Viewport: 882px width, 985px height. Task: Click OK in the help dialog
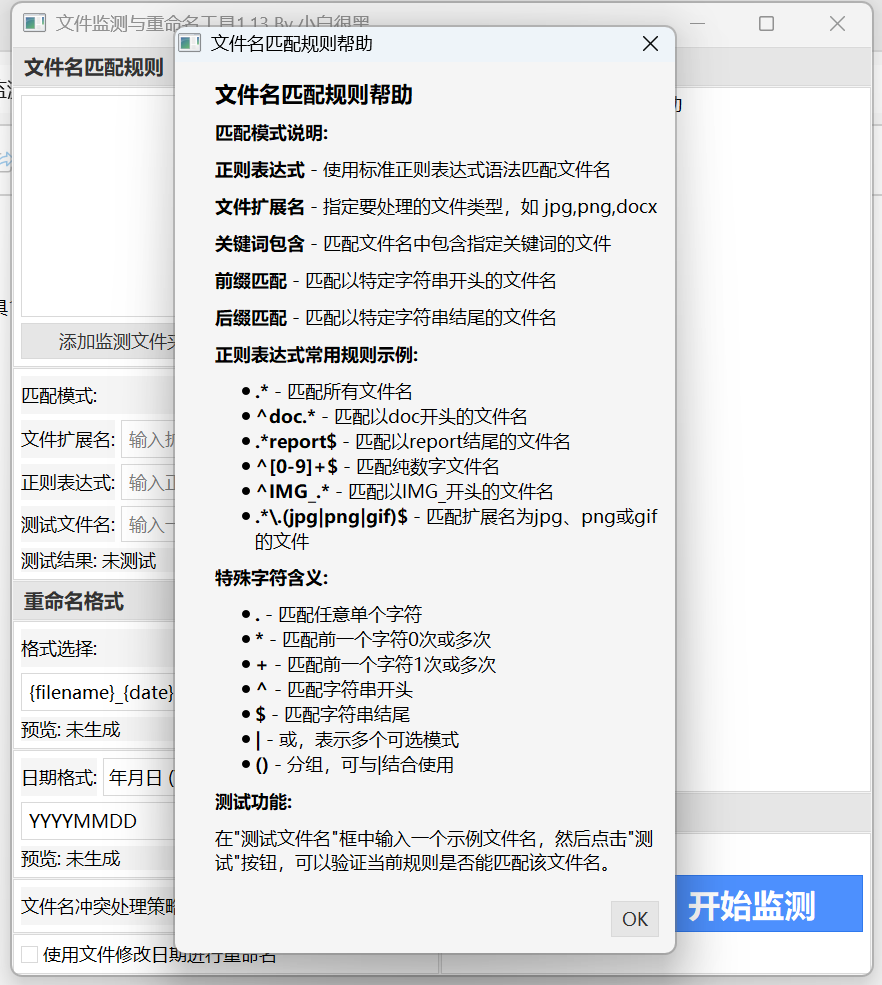pyautogui.click(x=634, y=919)
